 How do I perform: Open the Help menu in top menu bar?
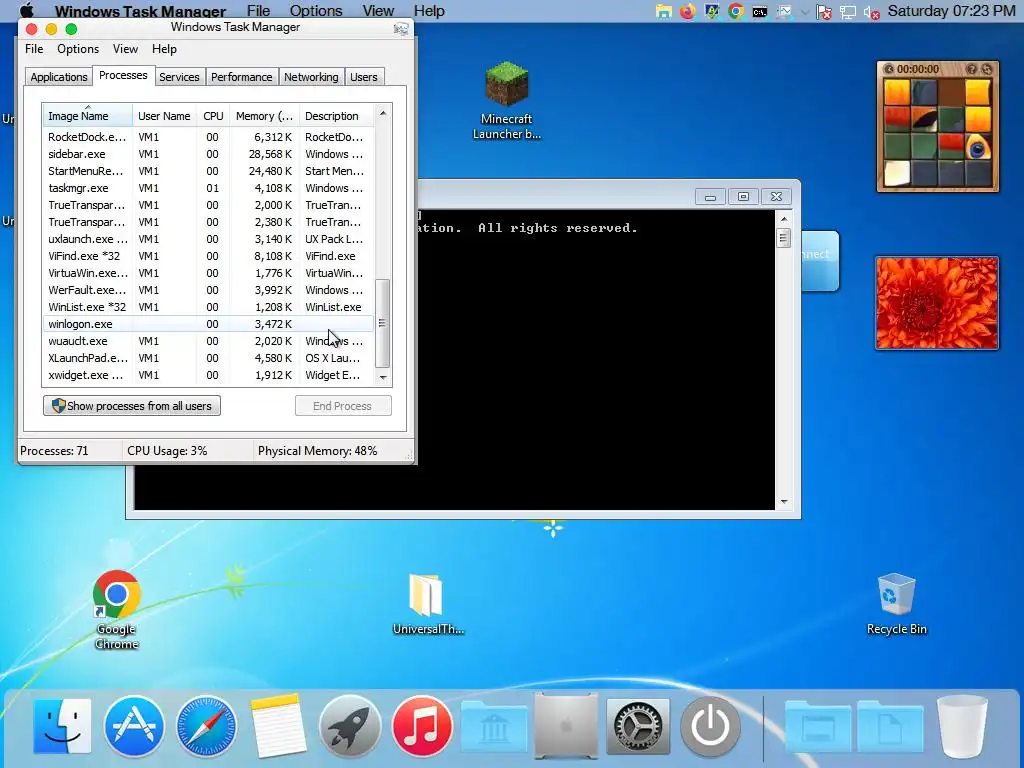tap(429, 11)
